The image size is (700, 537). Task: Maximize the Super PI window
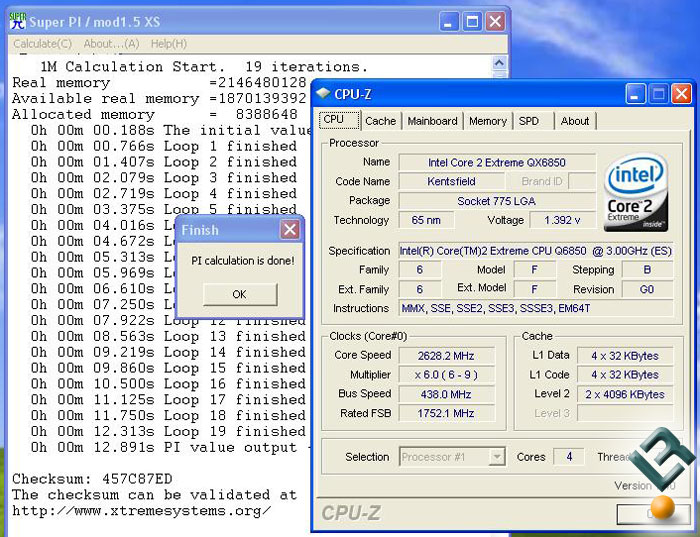(472, 21)
